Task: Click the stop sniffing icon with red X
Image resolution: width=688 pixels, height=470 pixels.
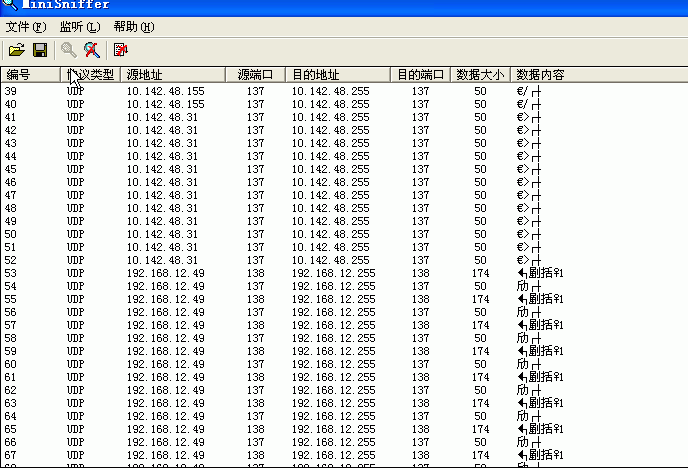Action: 92,49
